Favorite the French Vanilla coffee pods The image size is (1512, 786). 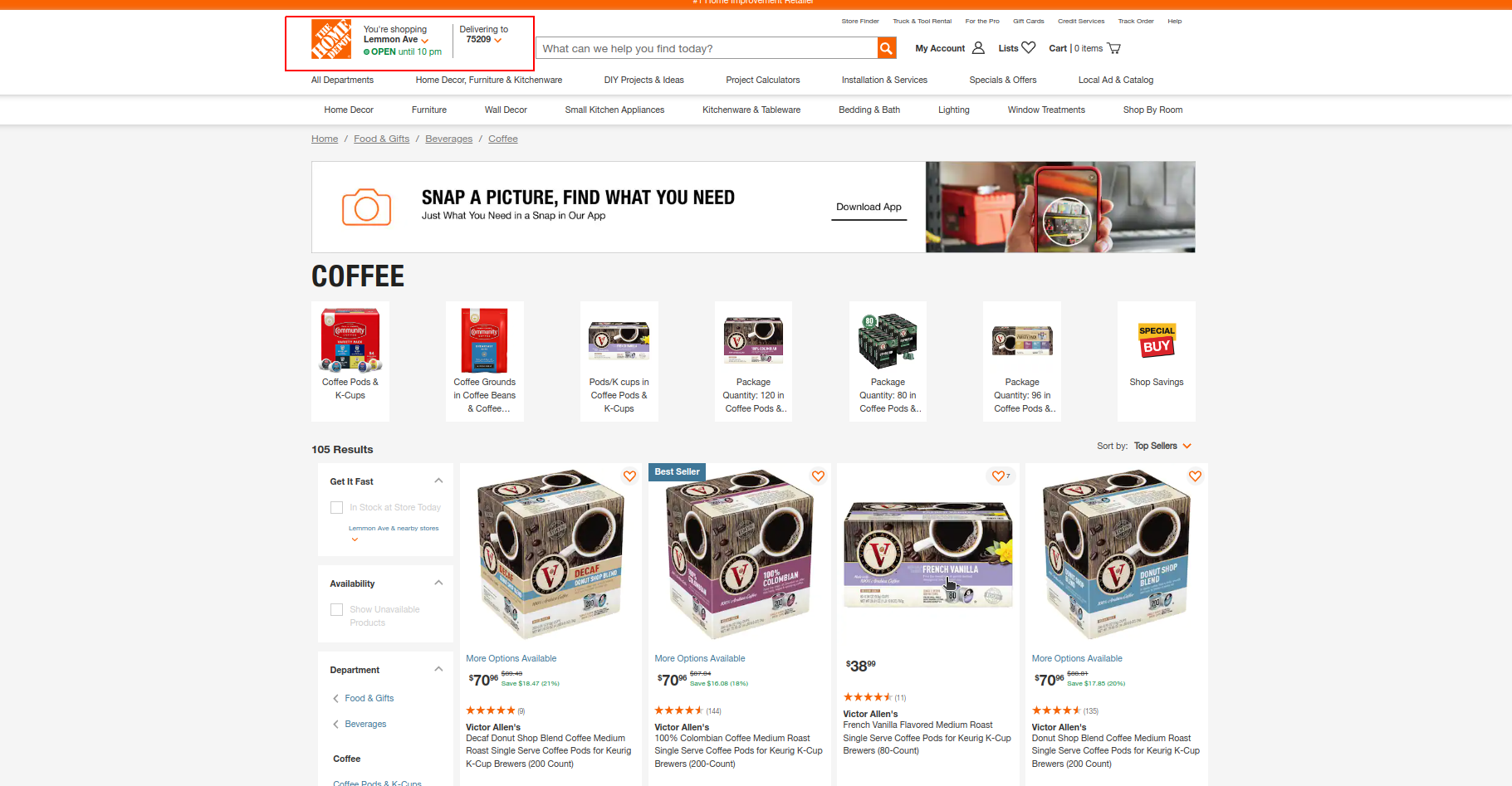coord(997,476)
